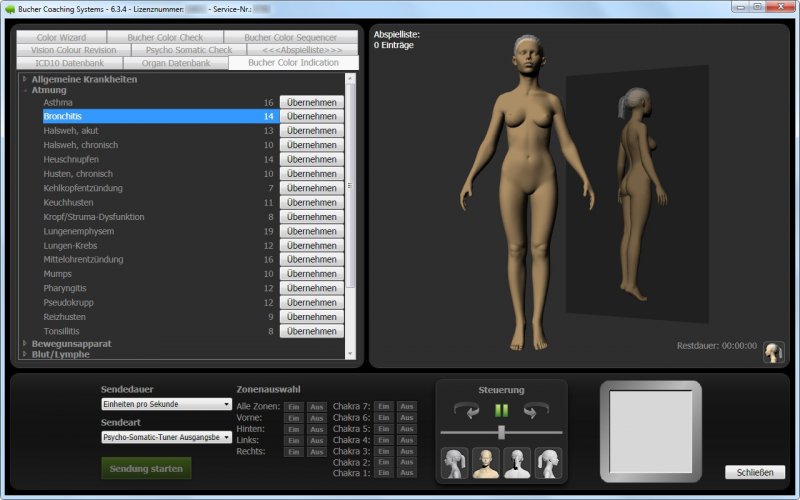The width and height of the screenshot is (800, 500).
Task: Click the front 3D body model
Action: point(528,192)
